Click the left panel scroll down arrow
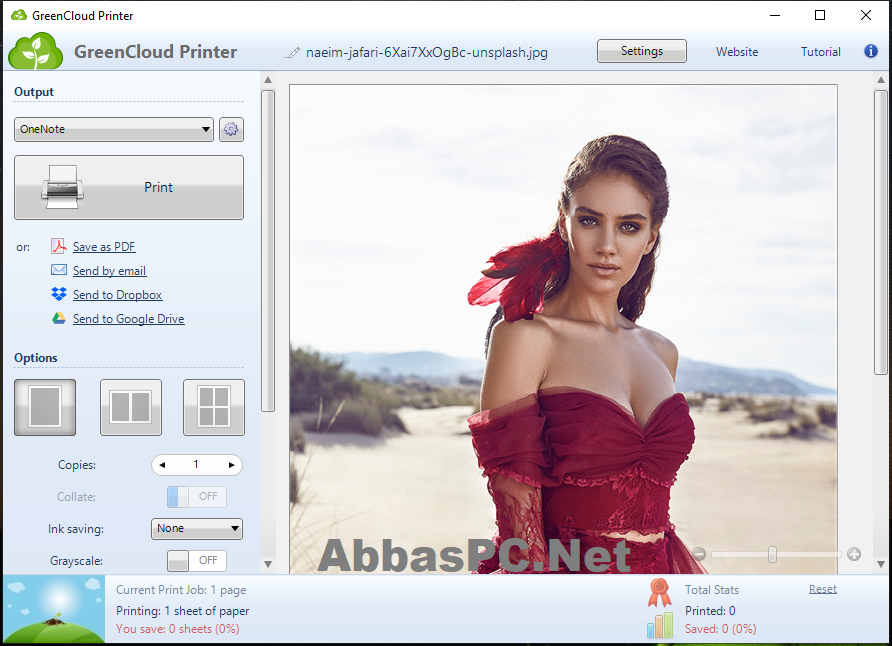The height and width of the screenshot is (646, 892). tap(268, 564)
